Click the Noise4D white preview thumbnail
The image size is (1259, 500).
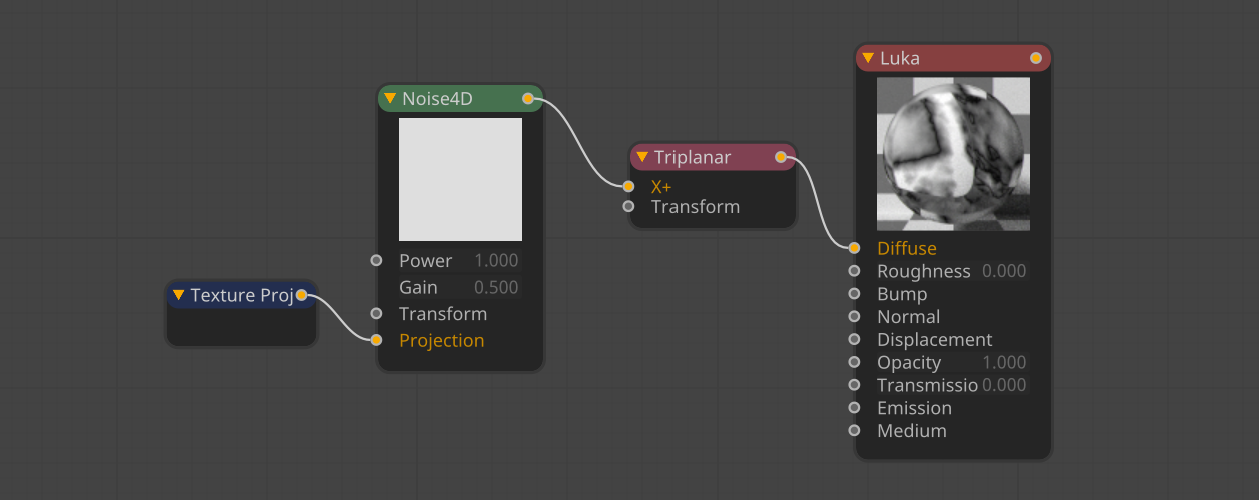point(460,179)
